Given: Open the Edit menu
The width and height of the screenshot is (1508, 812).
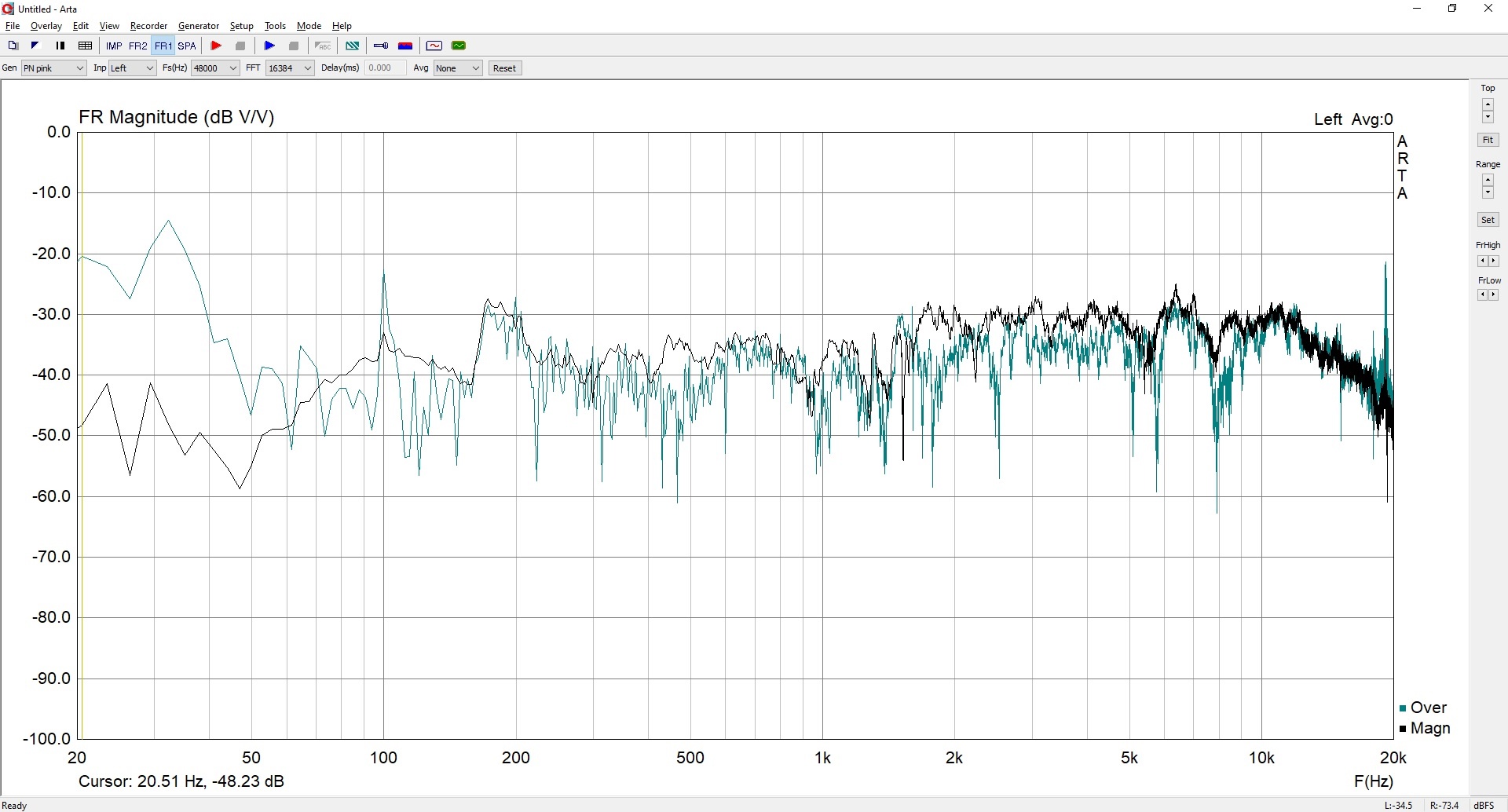Looking at the screenshot, I should click(81, 26).
